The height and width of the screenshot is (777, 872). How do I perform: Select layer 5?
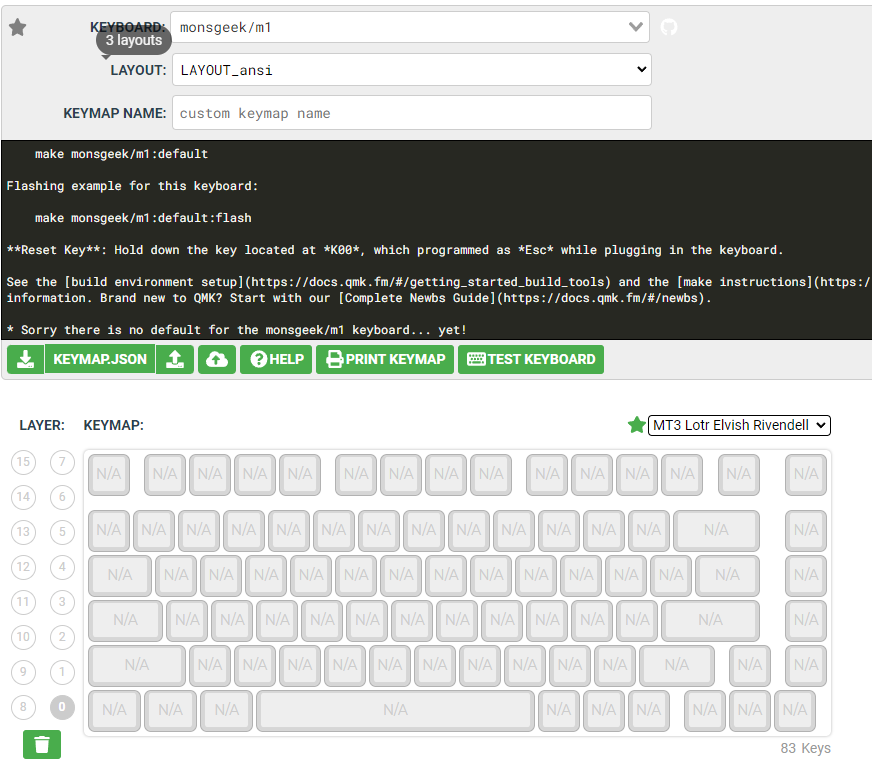62,532
